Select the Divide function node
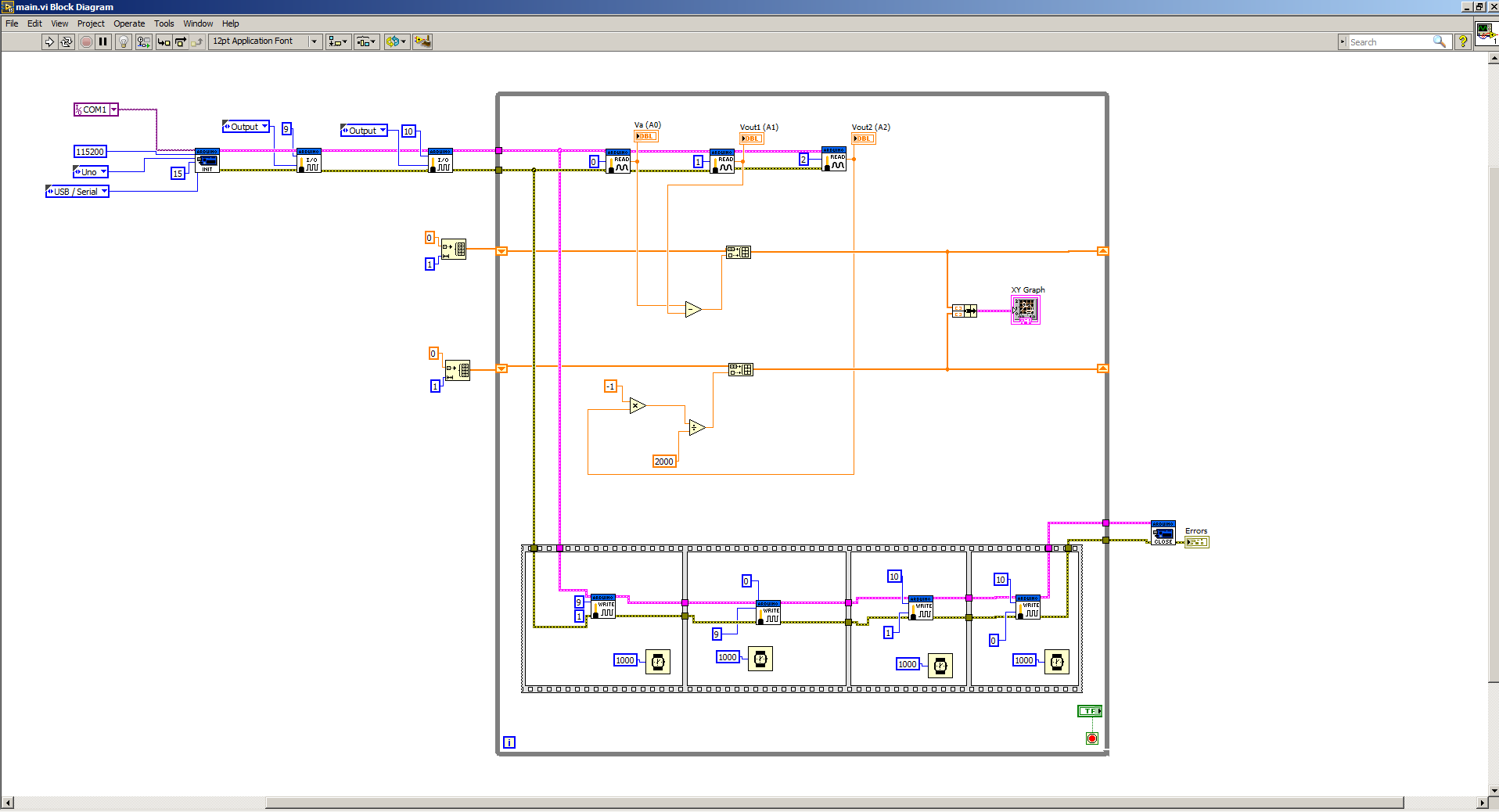Screen dimensions: 1499x812 tap(697, 427)
